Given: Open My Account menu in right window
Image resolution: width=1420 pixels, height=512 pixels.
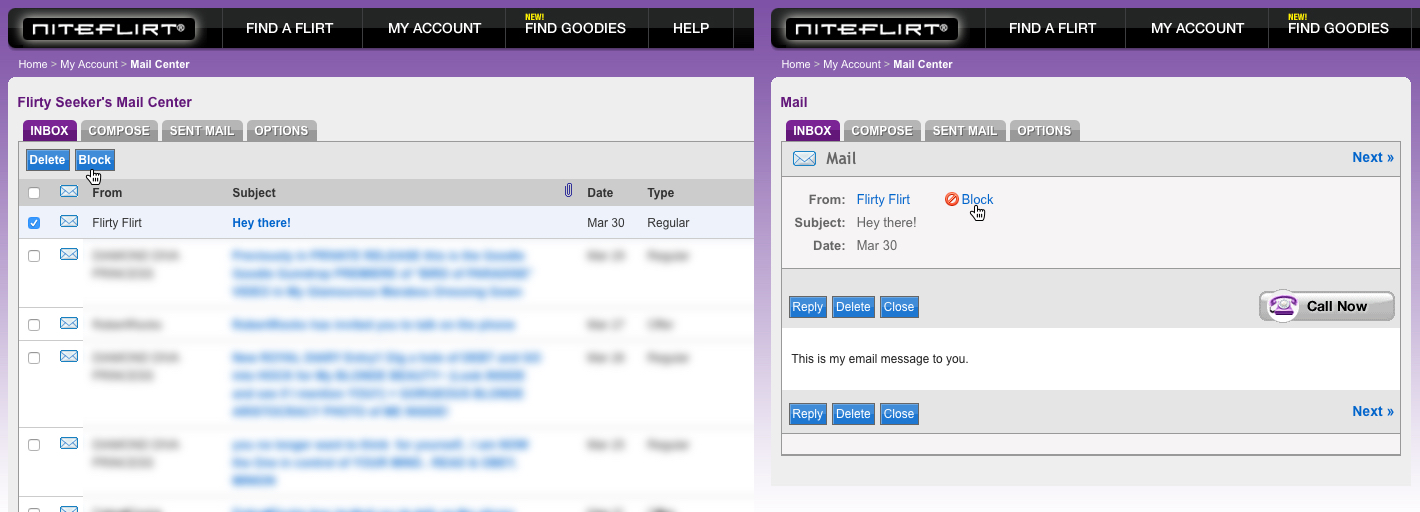Looking at the screenshot, I should tap(1198, 28).
